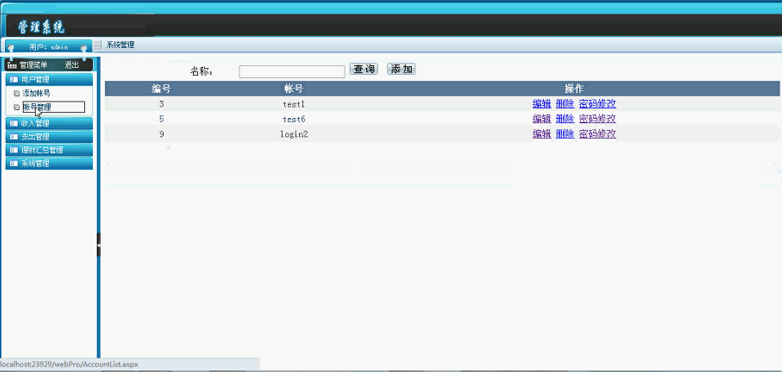Click the page icon next to 帐号管理
Image resolution: width=782 pixels, height=372 pixels.
click(16, 107)
